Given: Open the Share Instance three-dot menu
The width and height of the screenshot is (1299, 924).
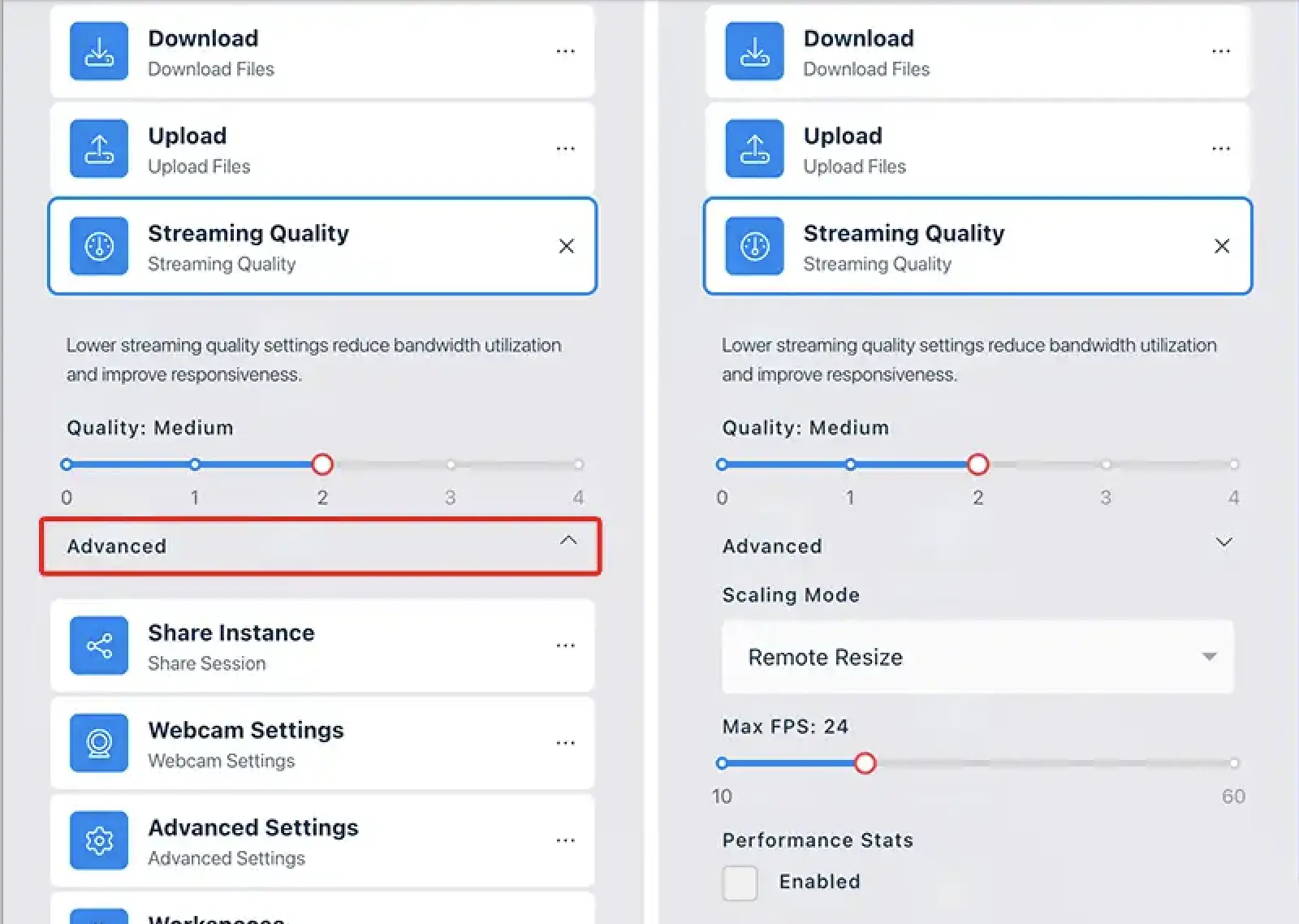Looking at the screenshot, I should coord(566,646).
